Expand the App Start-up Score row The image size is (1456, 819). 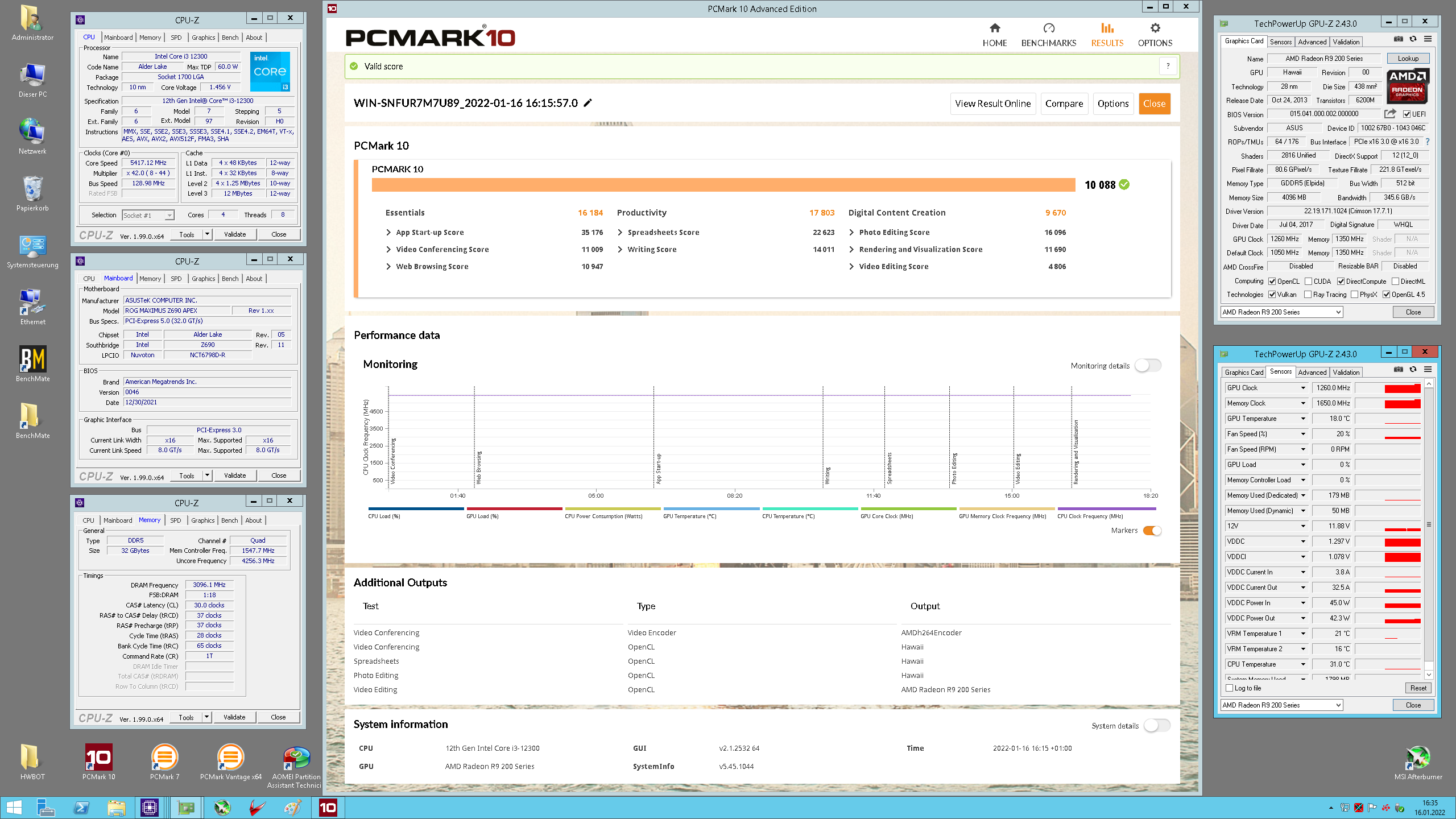[388, 233]
